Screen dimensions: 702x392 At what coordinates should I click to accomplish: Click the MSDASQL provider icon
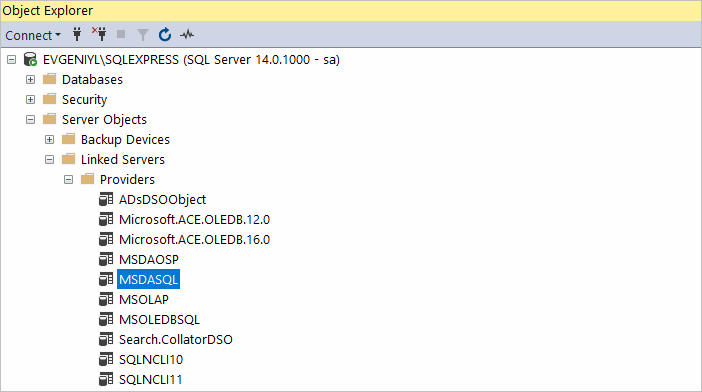pos(106,279)
